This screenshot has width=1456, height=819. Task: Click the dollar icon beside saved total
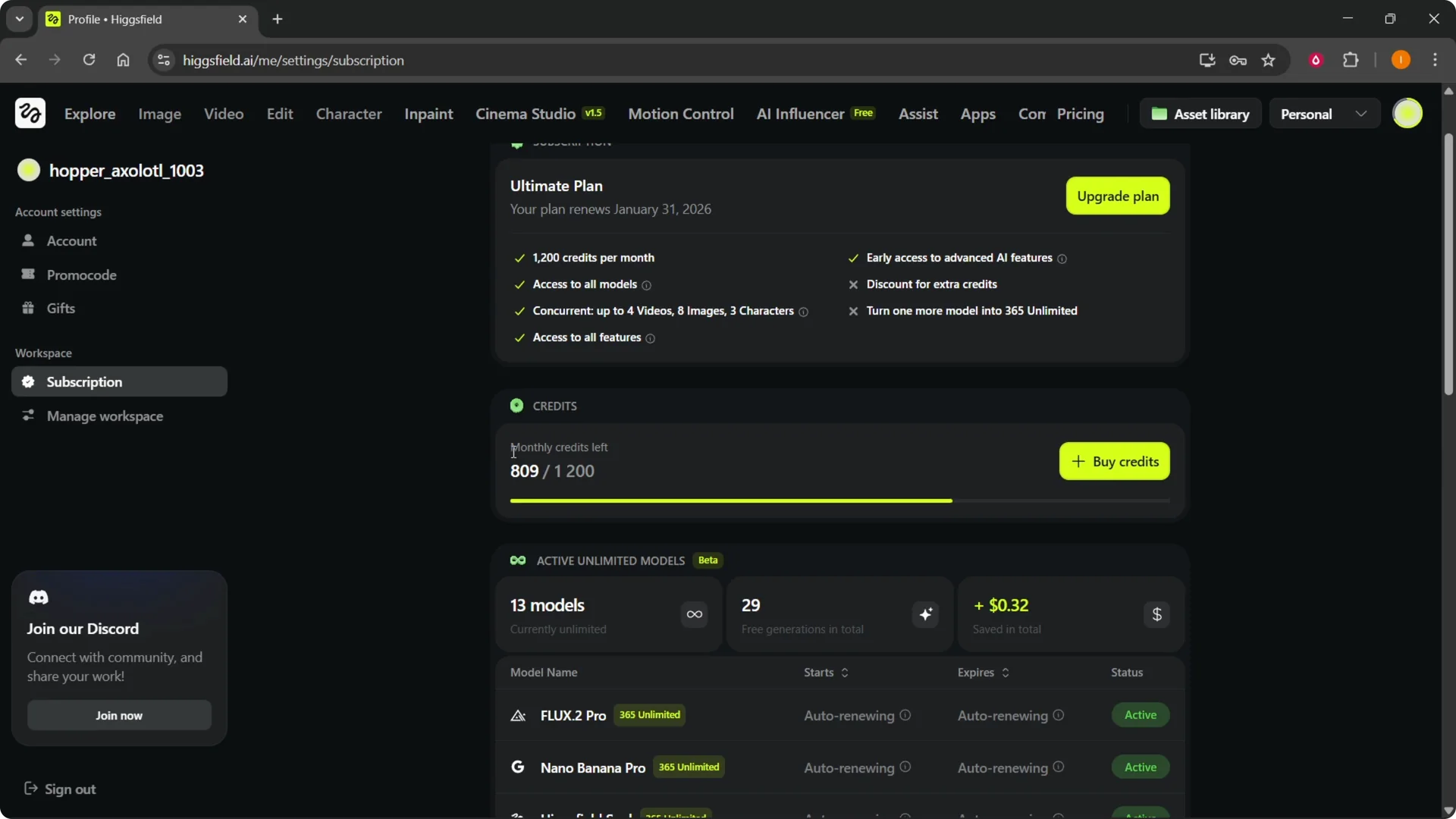1156,615
